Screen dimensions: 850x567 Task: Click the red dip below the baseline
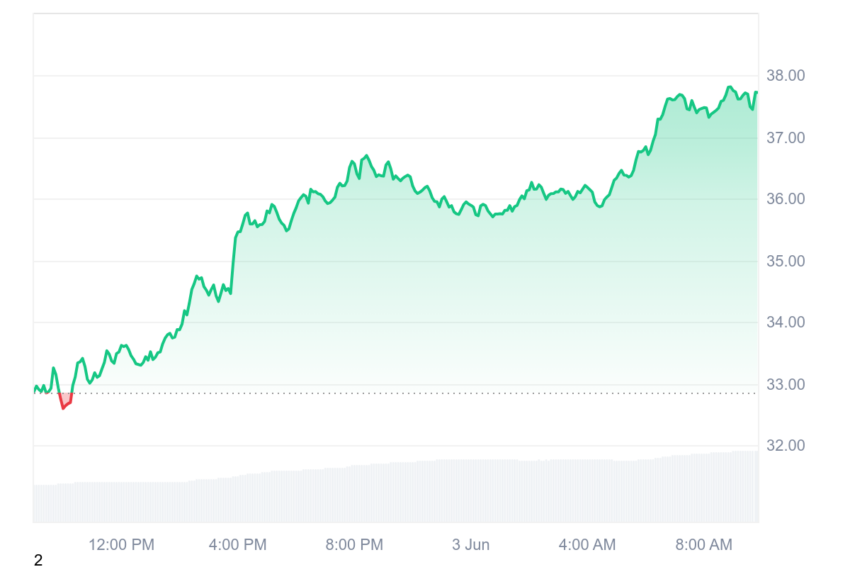point(65,400)
